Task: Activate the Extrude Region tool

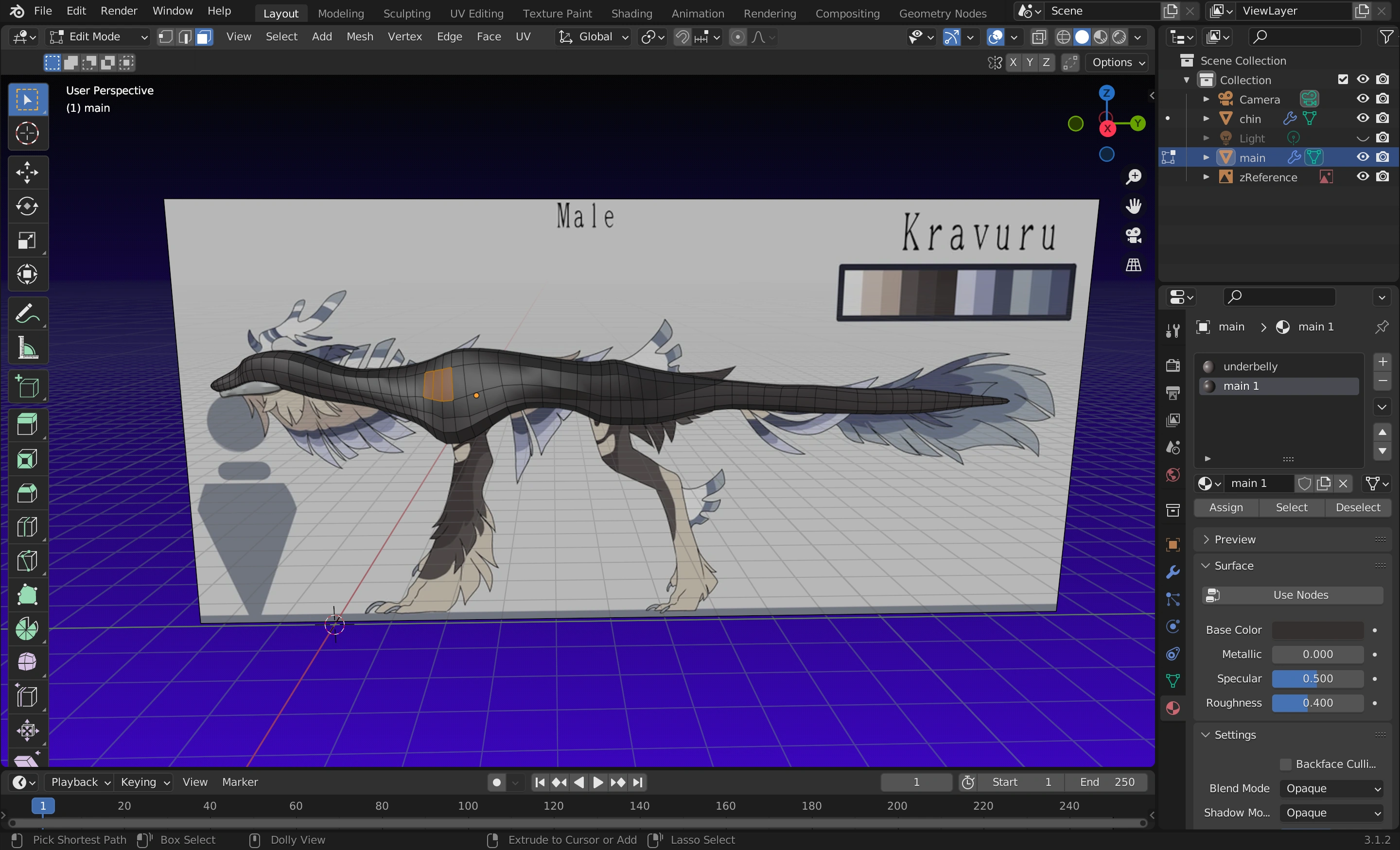Action: (x=27, y=424)
